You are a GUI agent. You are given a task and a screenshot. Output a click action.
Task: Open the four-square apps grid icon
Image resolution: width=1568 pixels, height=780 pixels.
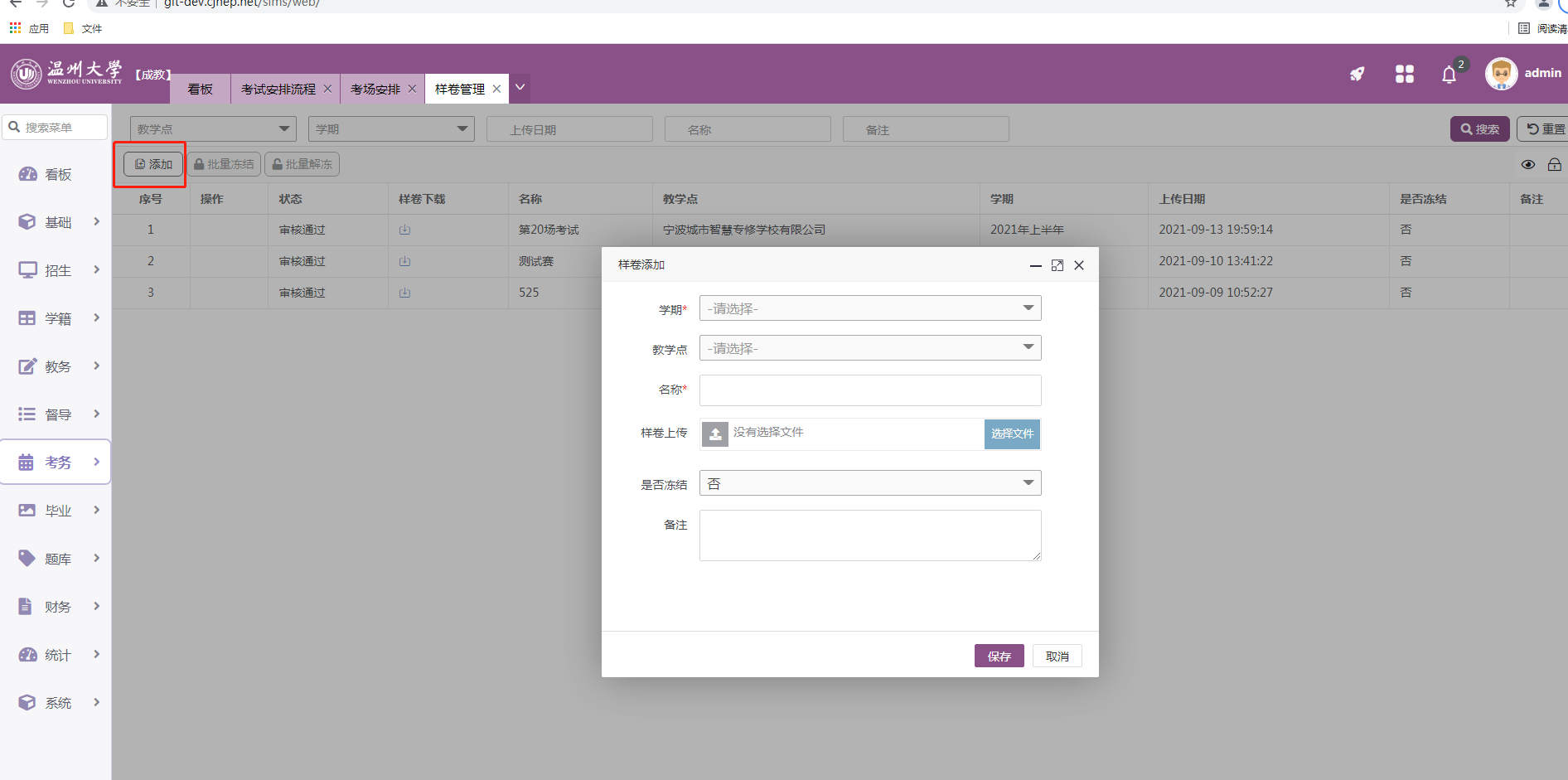pyautogui.click(x=1404, y=74)
